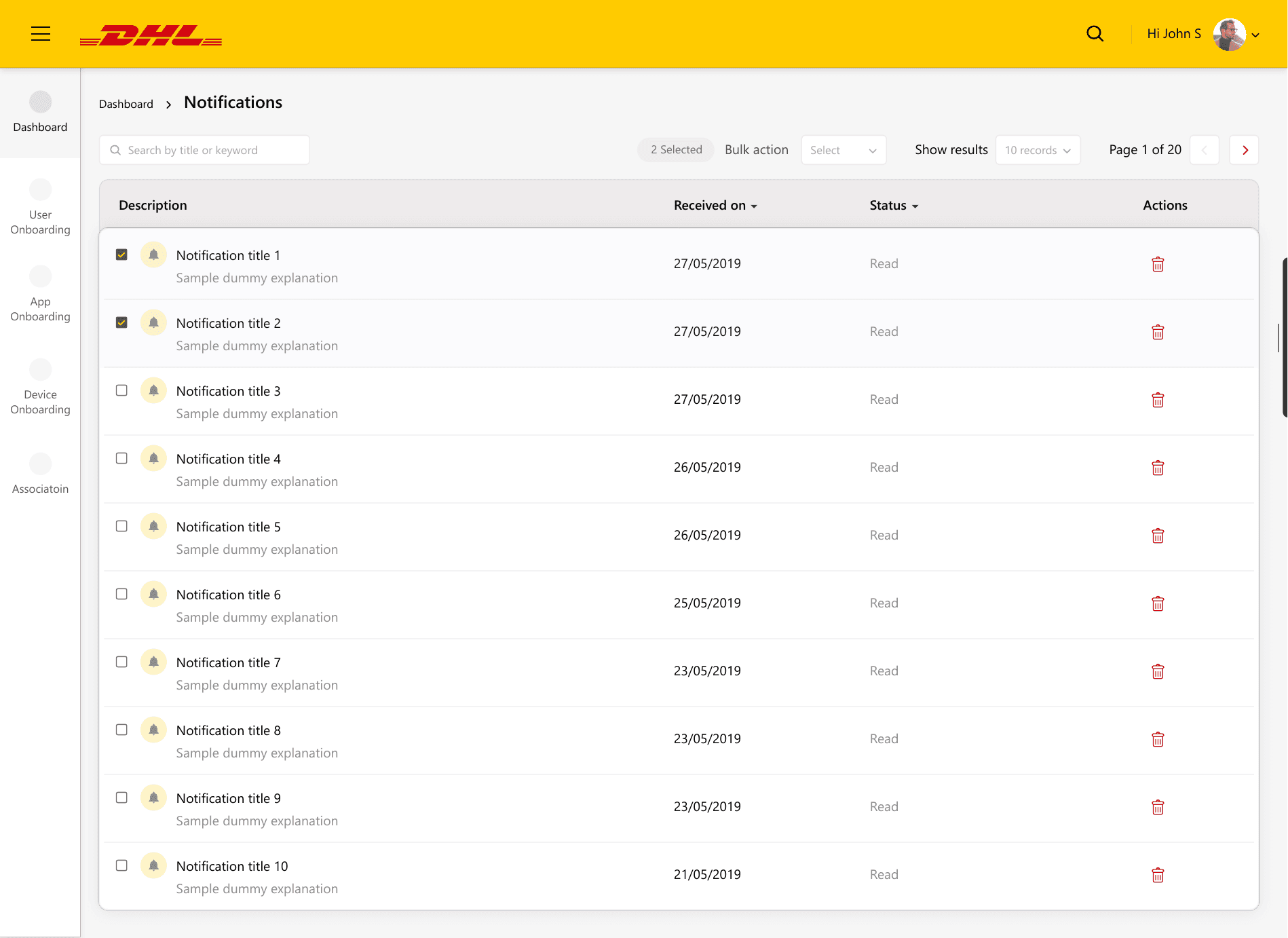Image resolution: width=1288 pixels, height=938 pixels.
Task: Click bell icon for Notification title 9
Action: (x=154, y=798)
